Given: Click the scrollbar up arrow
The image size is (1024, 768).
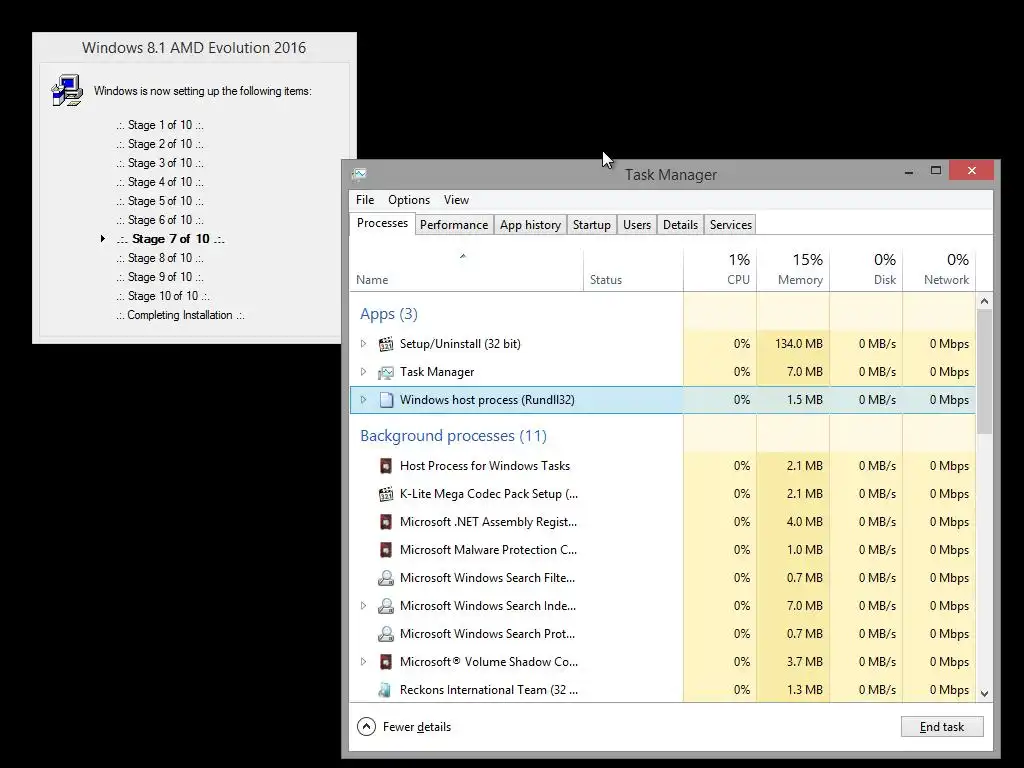Looking at the screenshot, I should (984, 301).
